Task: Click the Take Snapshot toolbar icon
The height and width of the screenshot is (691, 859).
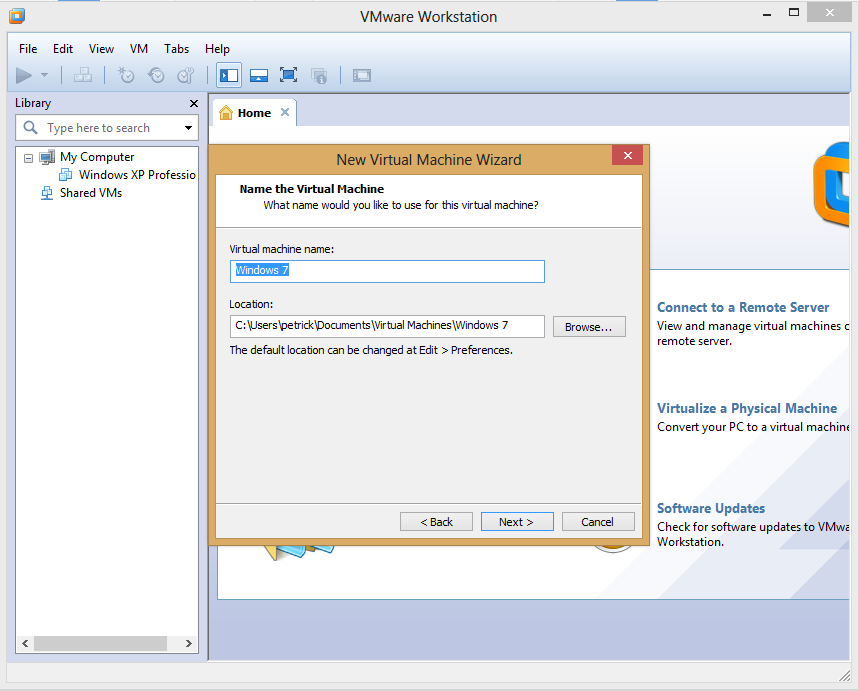Action: (x=126, y=75)
